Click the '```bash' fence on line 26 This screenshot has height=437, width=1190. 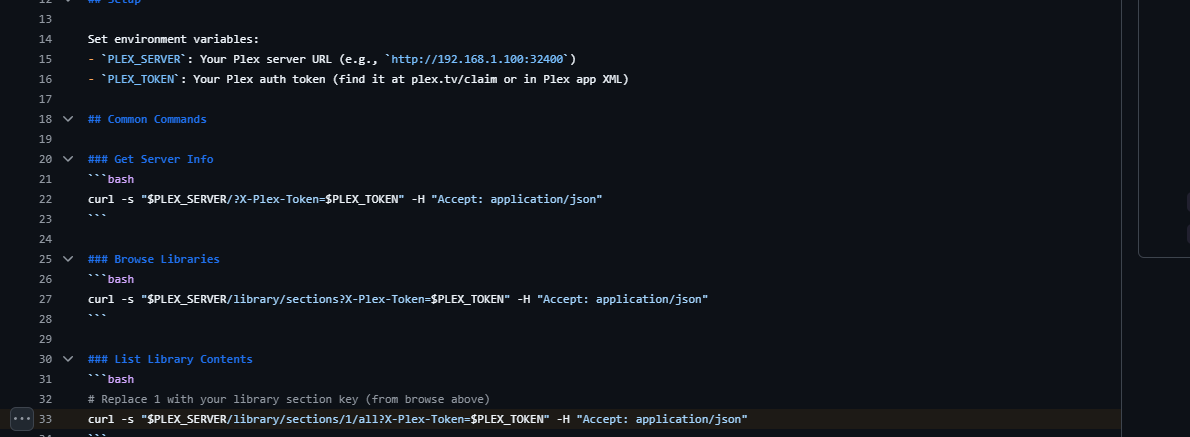[x=111, y=279]
